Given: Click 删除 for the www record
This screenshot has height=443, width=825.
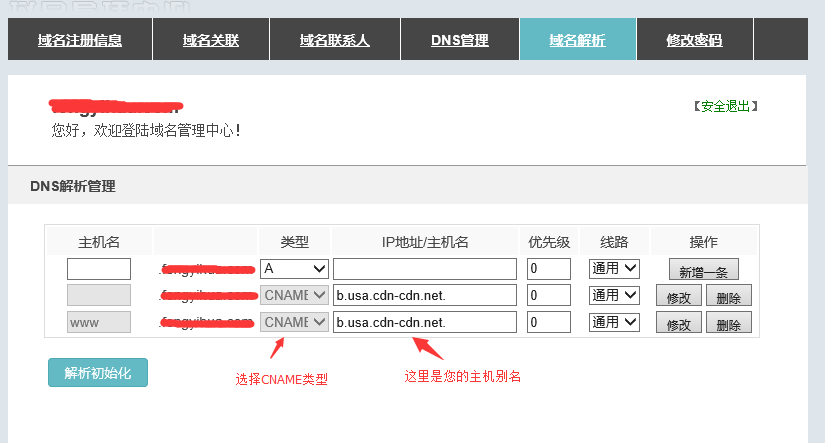Looking at the screenshot, I should pos(729,323).
